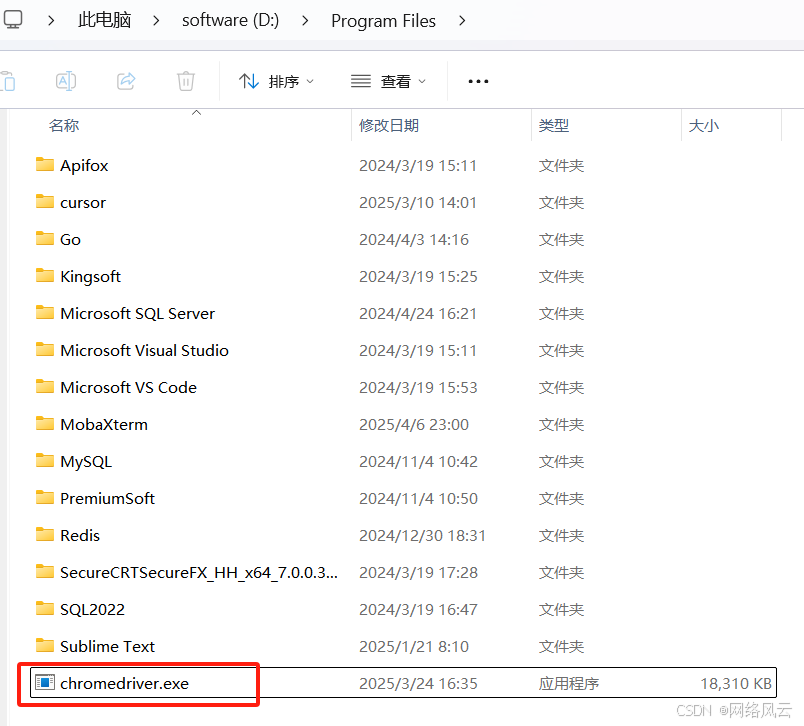804x726 pixels.
Task: Select the Redis folder icon
Action: pyautogui.click(x=45, y=534)
